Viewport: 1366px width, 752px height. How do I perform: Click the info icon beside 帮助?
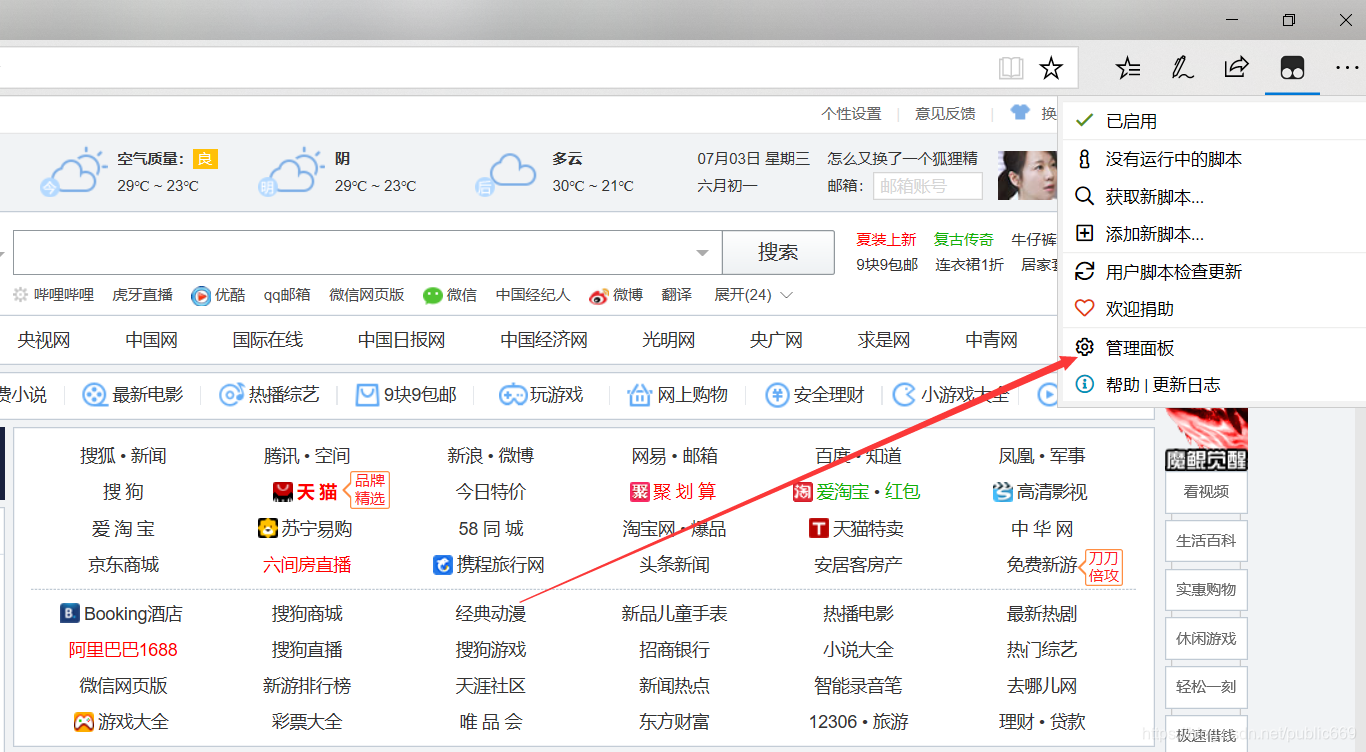click(x=1084, y=384)
